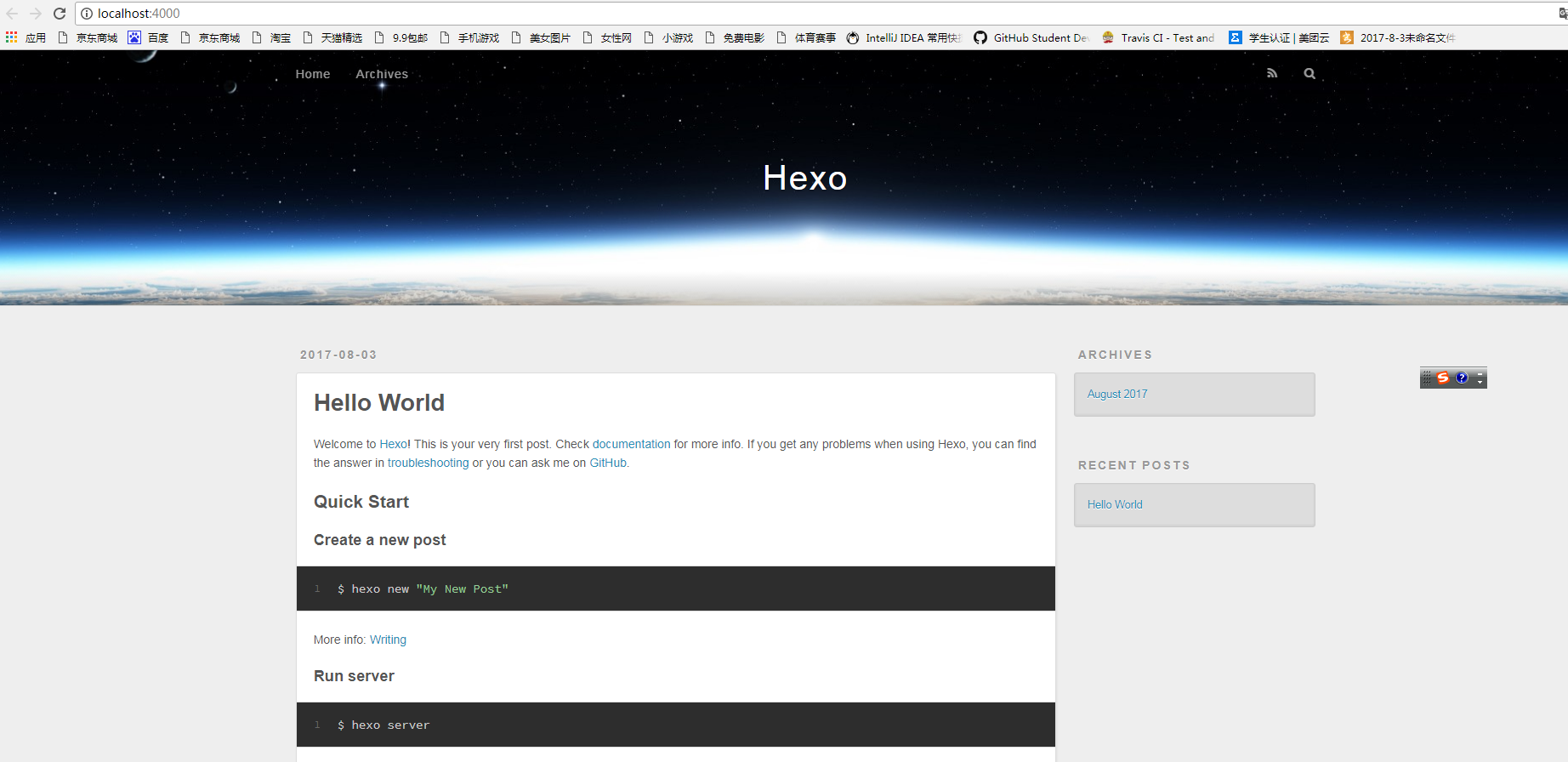Viewport: 1568px width, 762px height.
Task: Click the search magnifier icon in header
Action: pyautogui.click(x=1310, y=73)
